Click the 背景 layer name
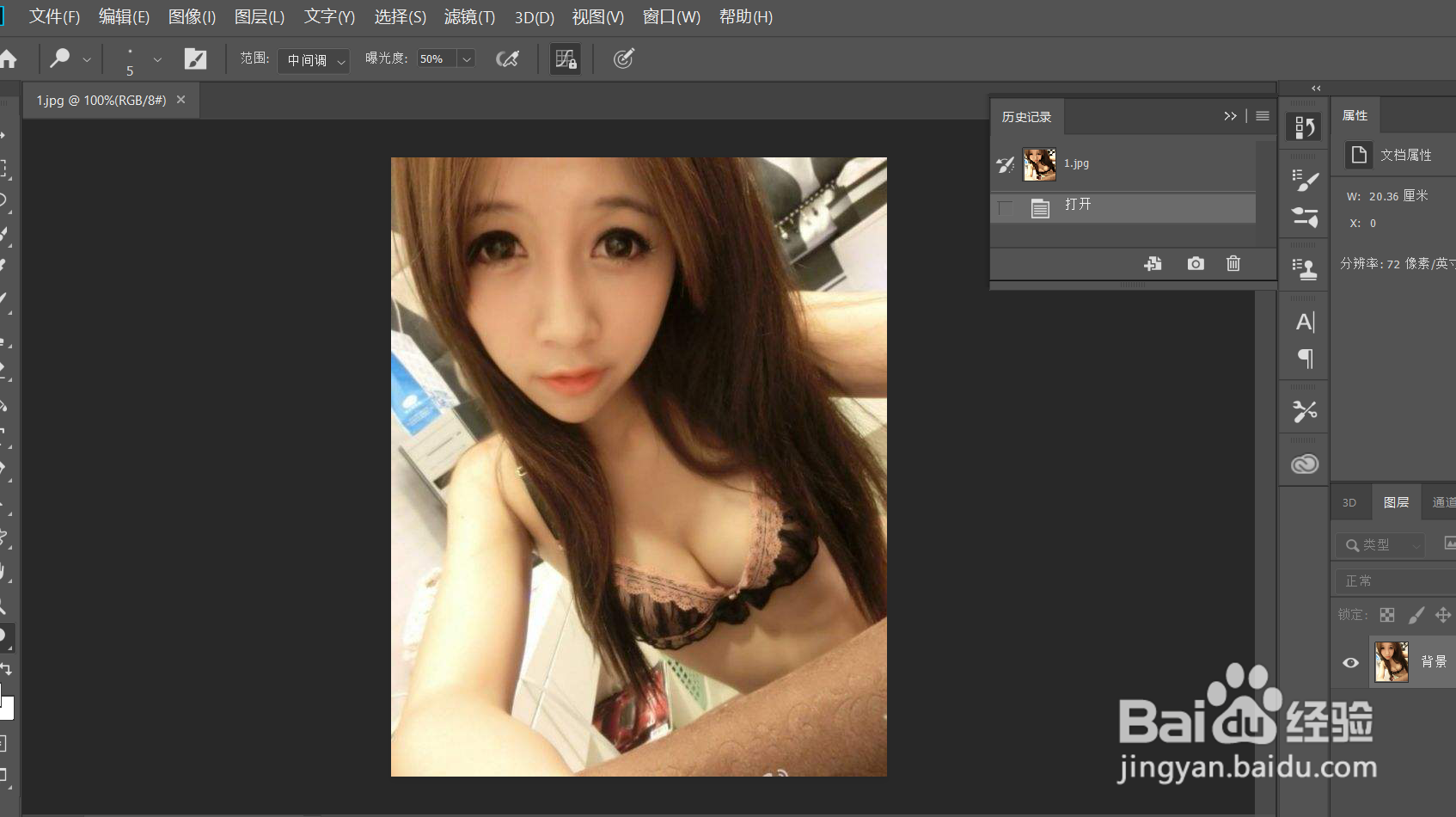Screen dimensions: 1456x817 coord(1434,661)
